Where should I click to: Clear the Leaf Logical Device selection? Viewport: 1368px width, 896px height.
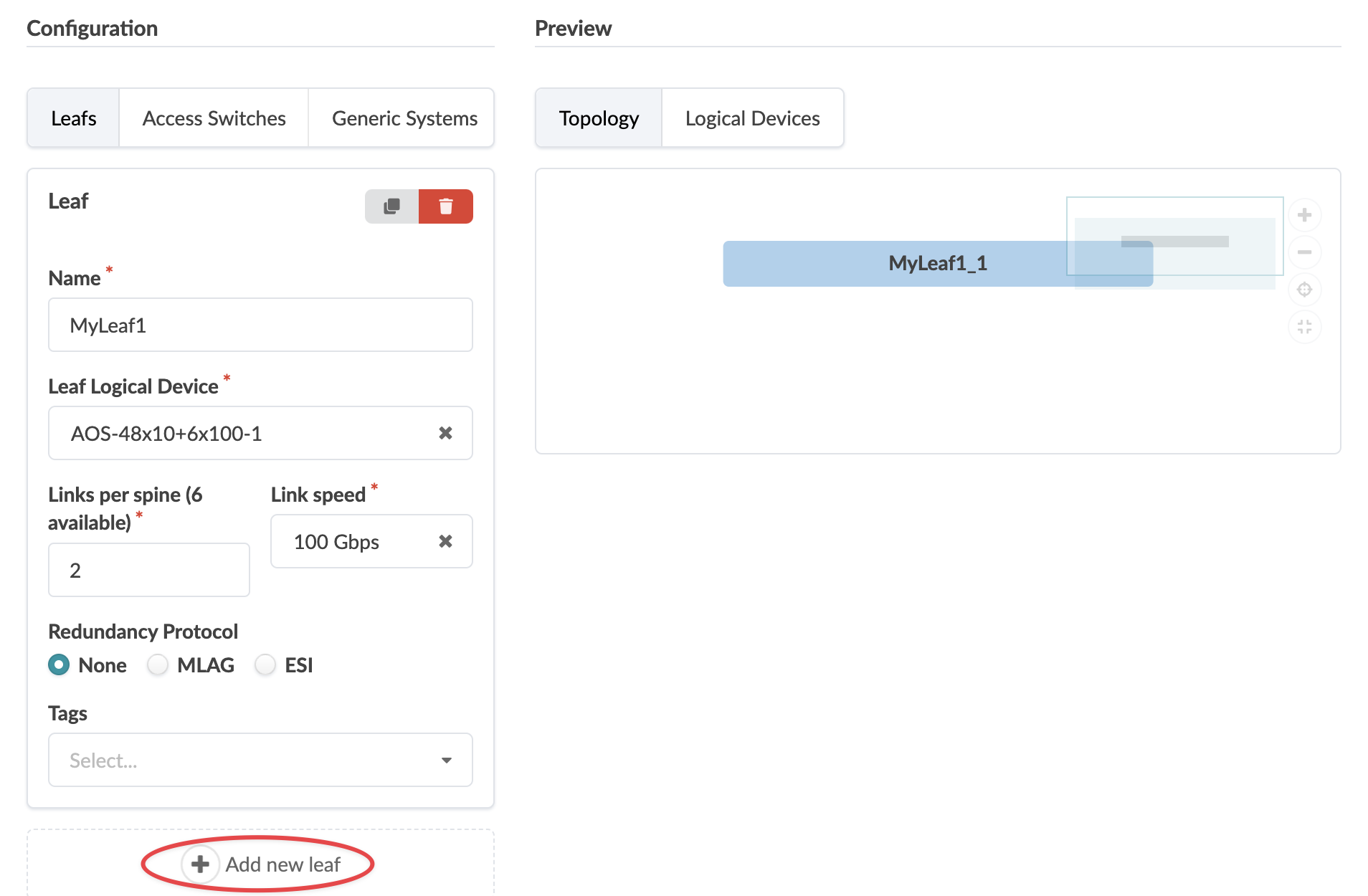(445, 433)
